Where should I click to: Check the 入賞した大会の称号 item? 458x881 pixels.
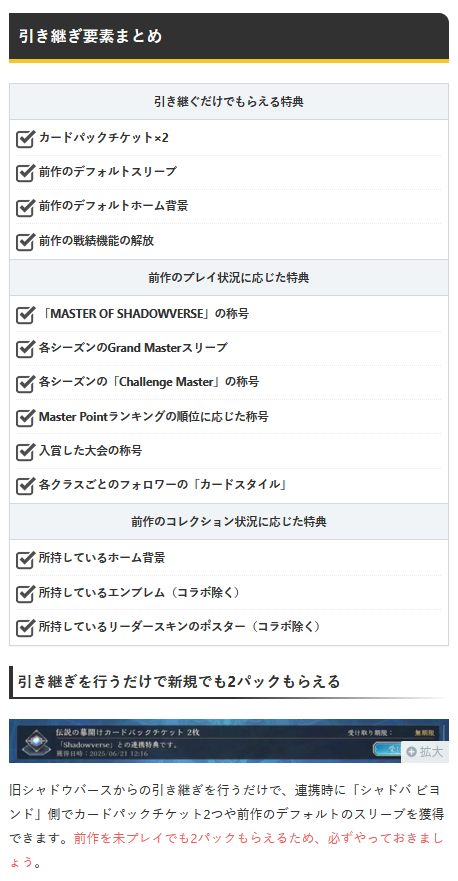[25, 452]
